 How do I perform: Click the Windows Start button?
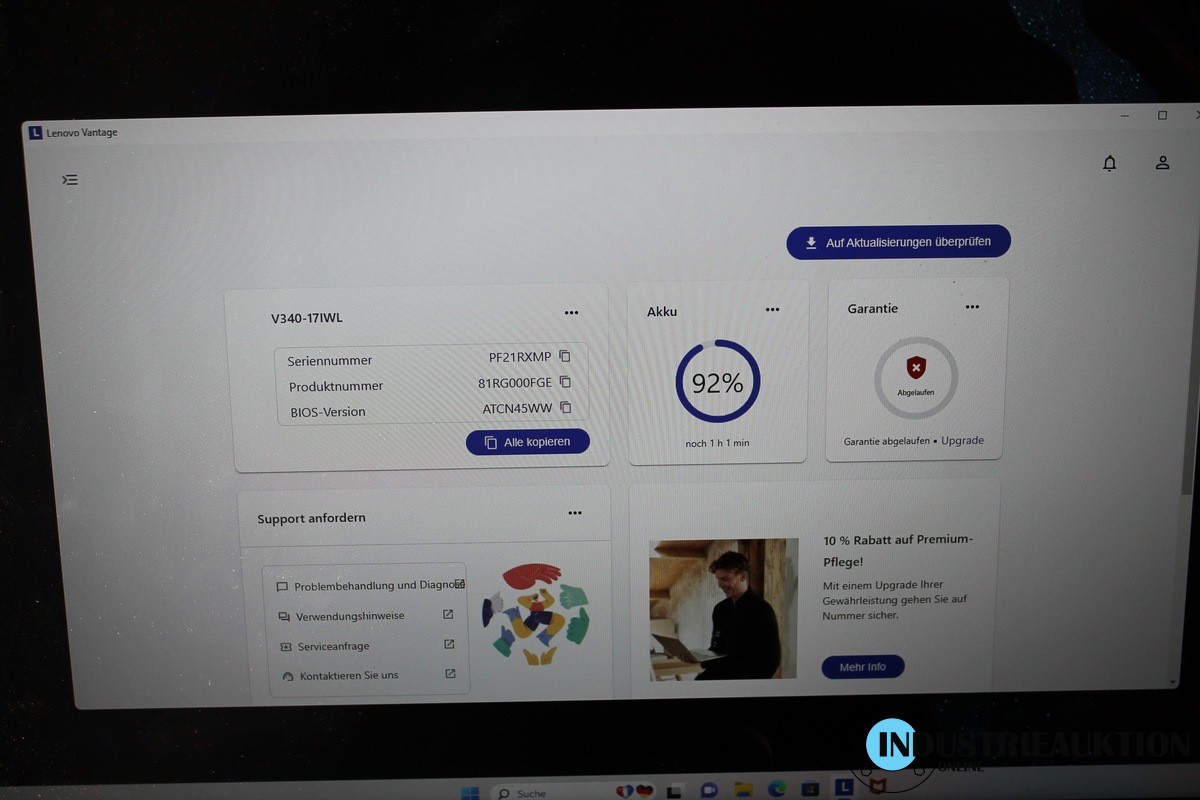pyautogui.click(x=470, y=793)
